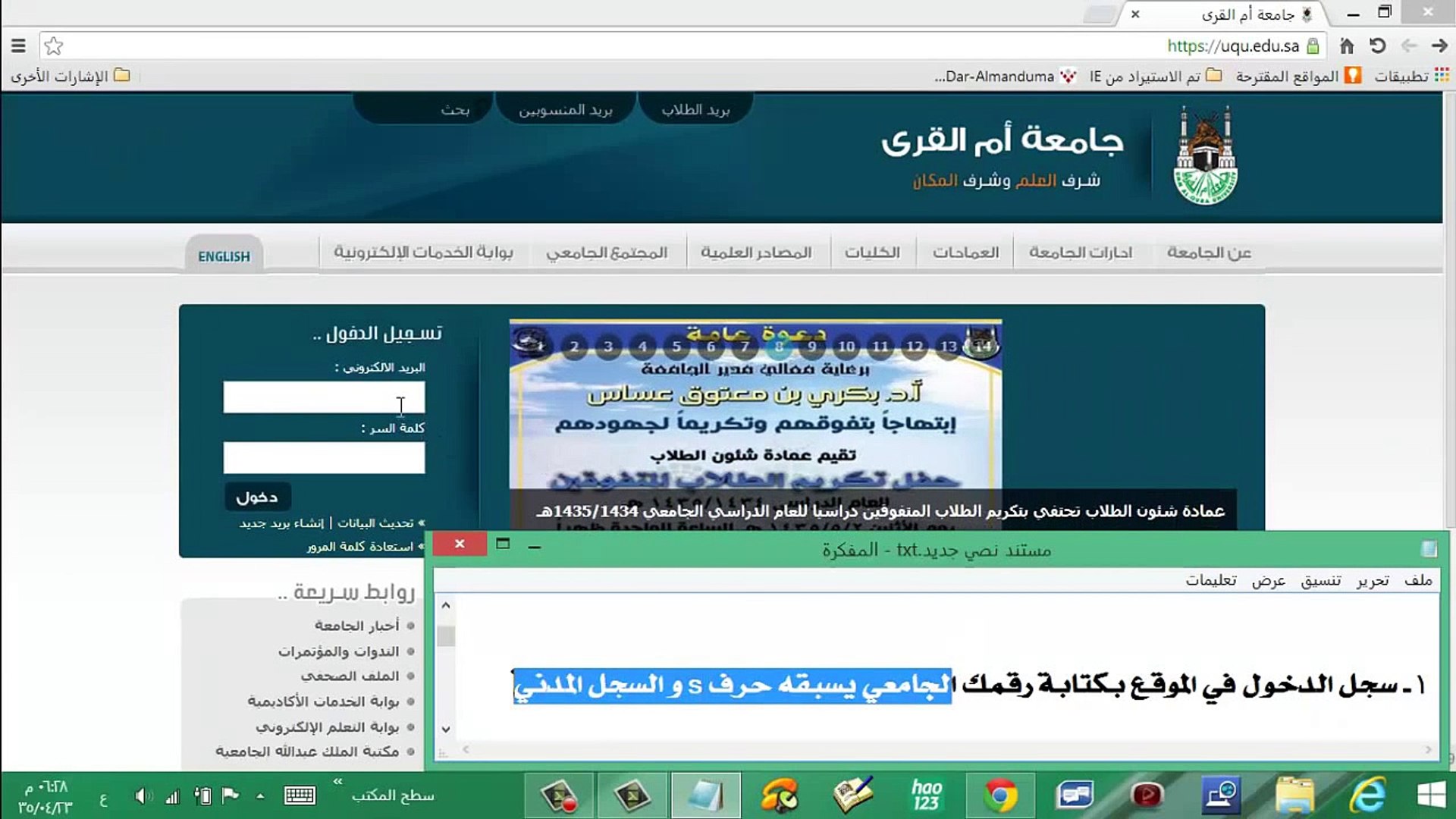The height and width of the screenshot is (819, 1456).
Task: Select slide 13 of news carousel
Action: (948, 347)
